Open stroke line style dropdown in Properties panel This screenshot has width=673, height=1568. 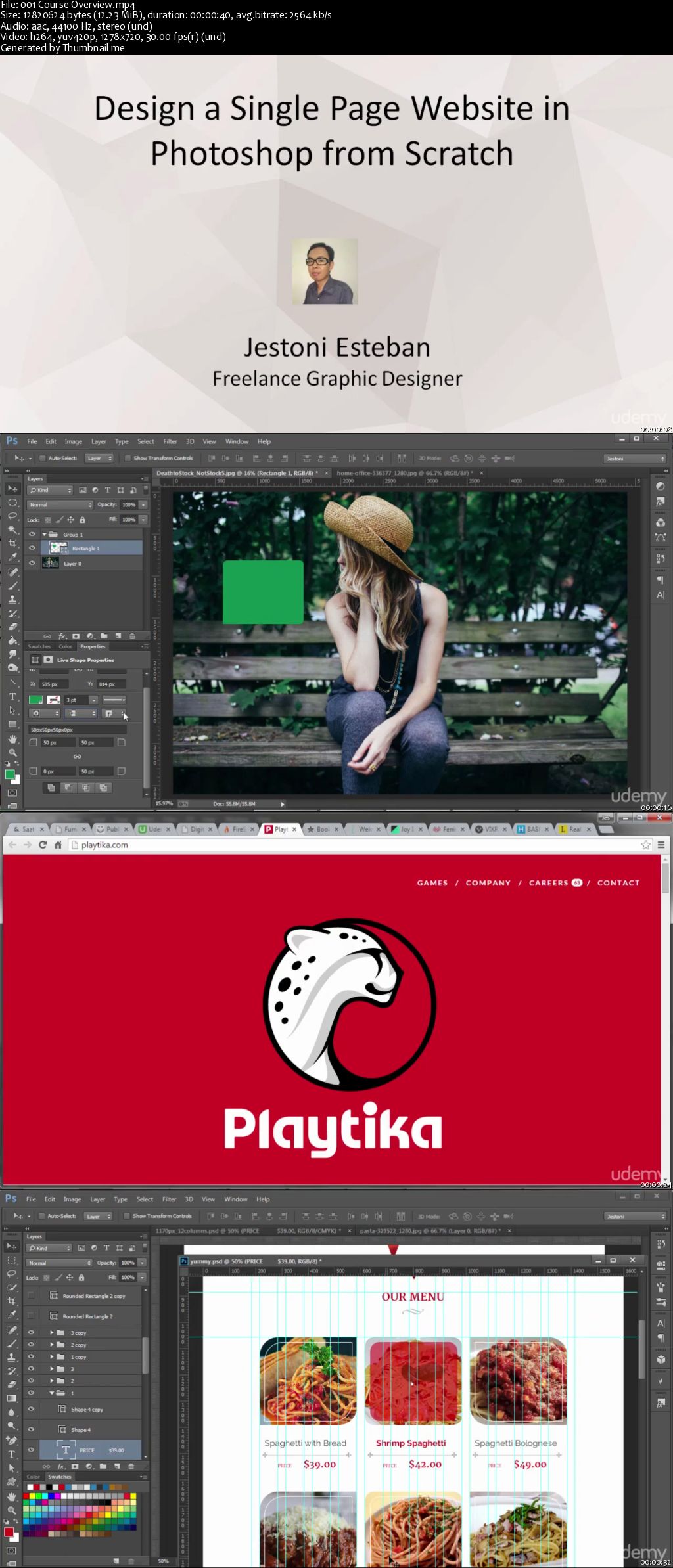pos(114,700)
